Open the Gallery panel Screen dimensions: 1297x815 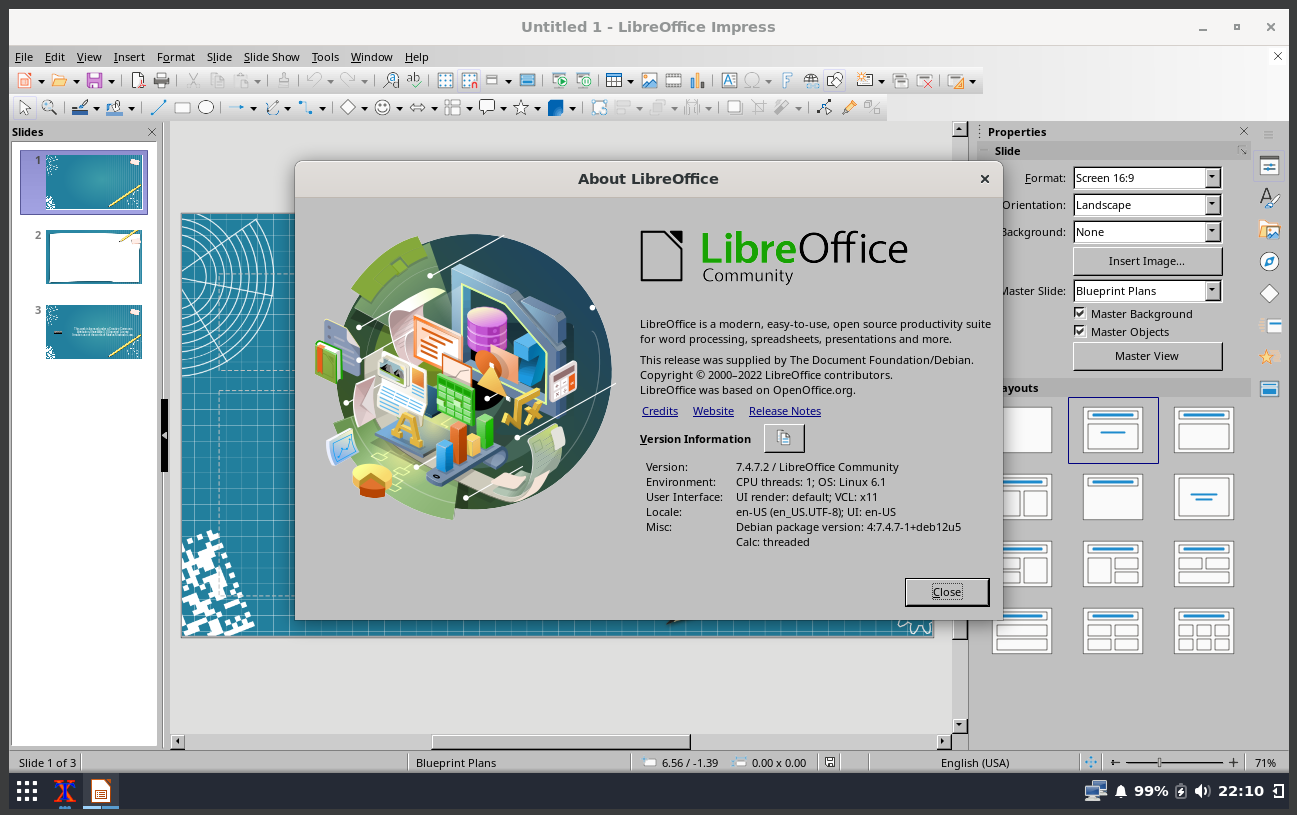(x=1268, y=230)
